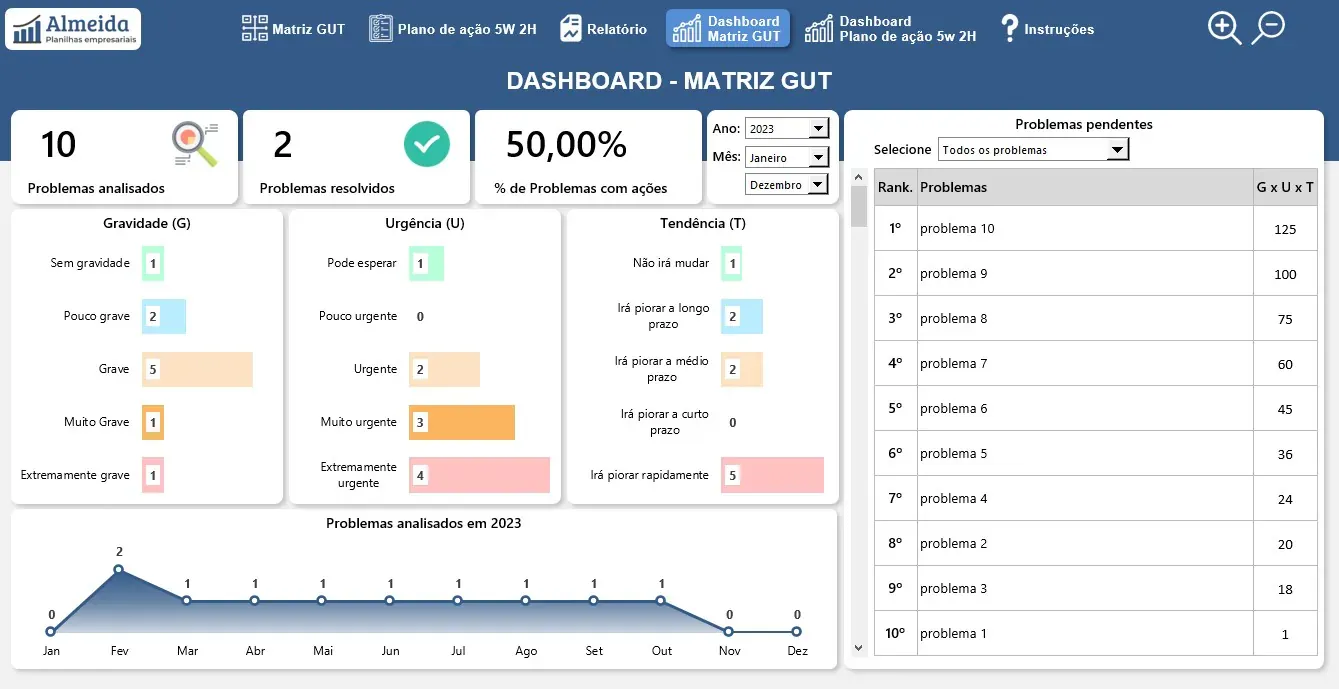Click the Fev data point on the chart
The width and height of the screenshot is (1339, 689).
click(x=119, y=569)
